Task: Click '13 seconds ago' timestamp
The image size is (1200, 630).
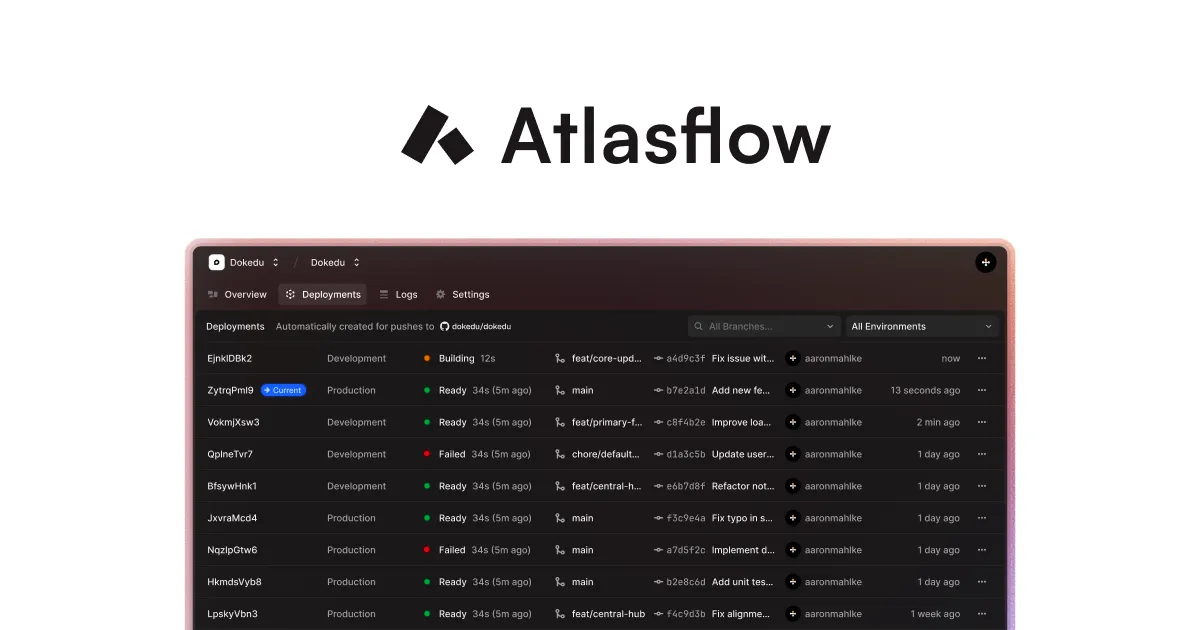Action: pos(925,390)
